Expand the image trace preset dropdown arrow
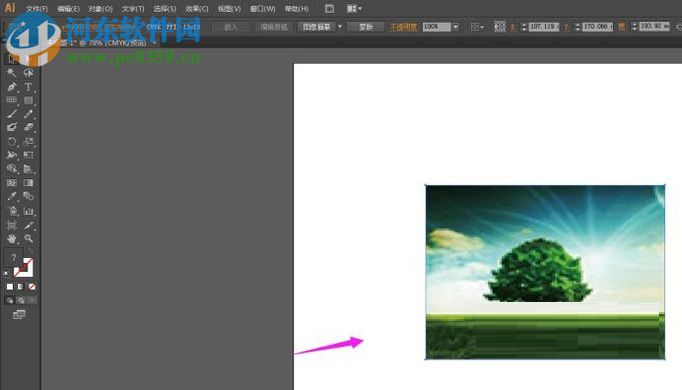This screenshot has width=682, height=390. (x=340, y=27)
